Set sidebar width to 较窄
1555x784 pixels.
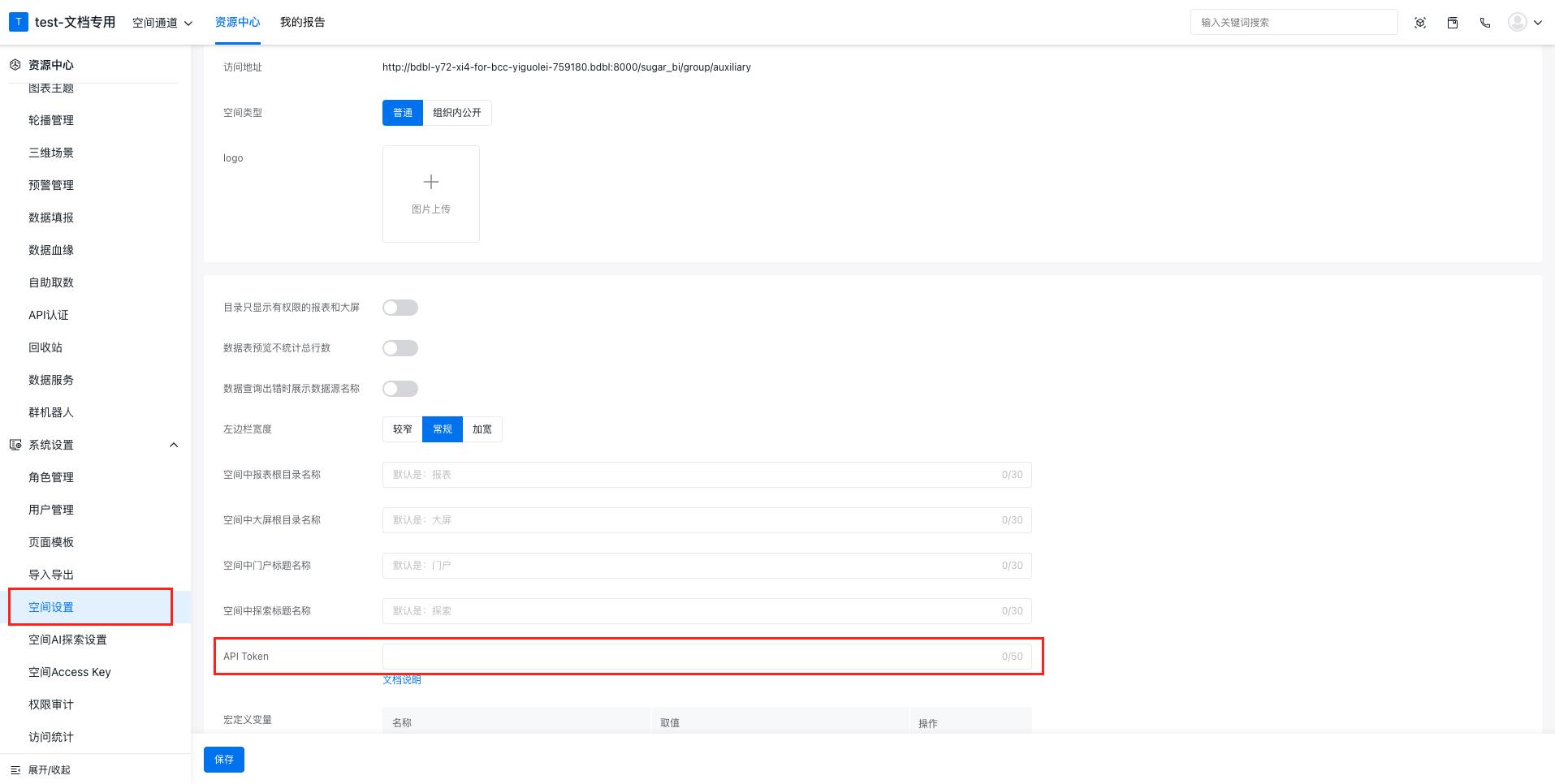tap(403, 429)
